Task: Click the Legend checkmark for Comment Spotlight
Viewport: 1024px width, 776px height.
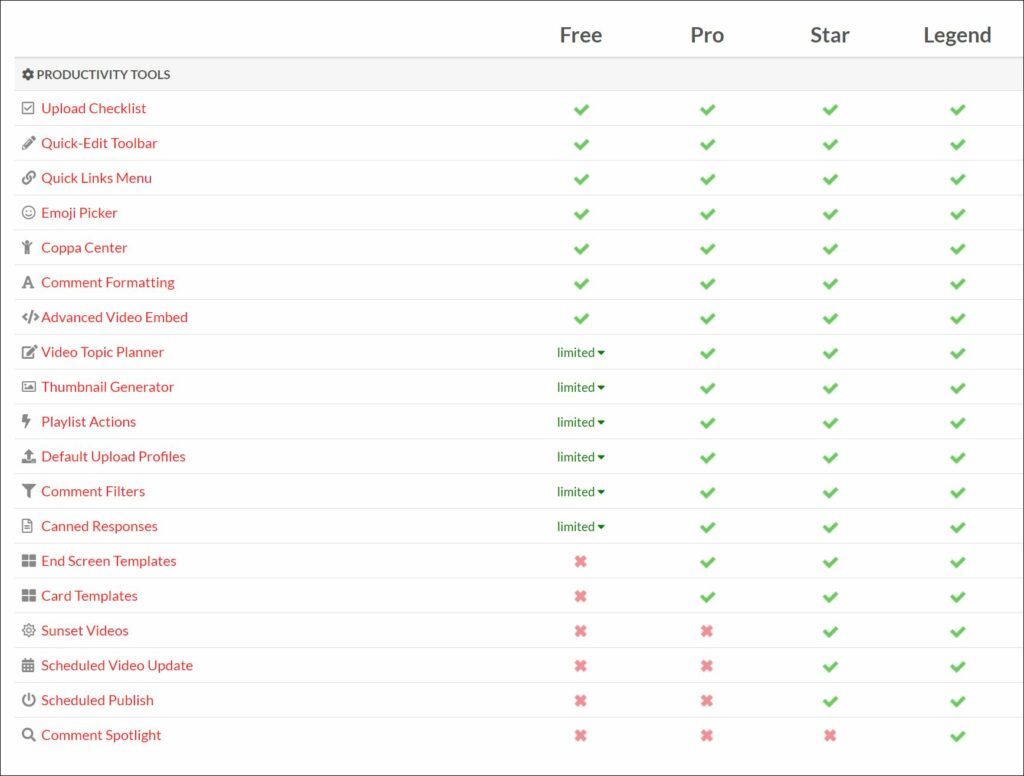Action: [x=957, y=736]
